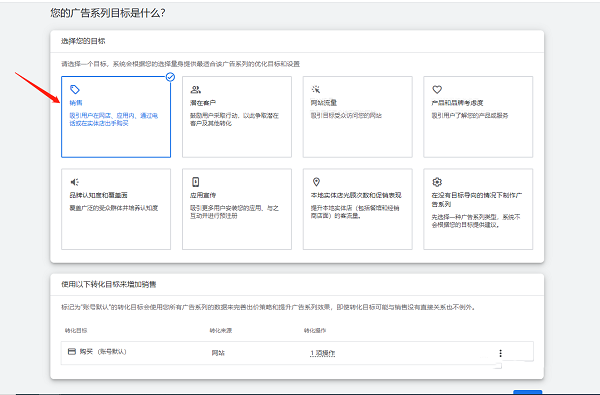Choose the 网站流量 goal card title
Screen dimensions: 600x395
pyautogui.click(x=324, y=103)
